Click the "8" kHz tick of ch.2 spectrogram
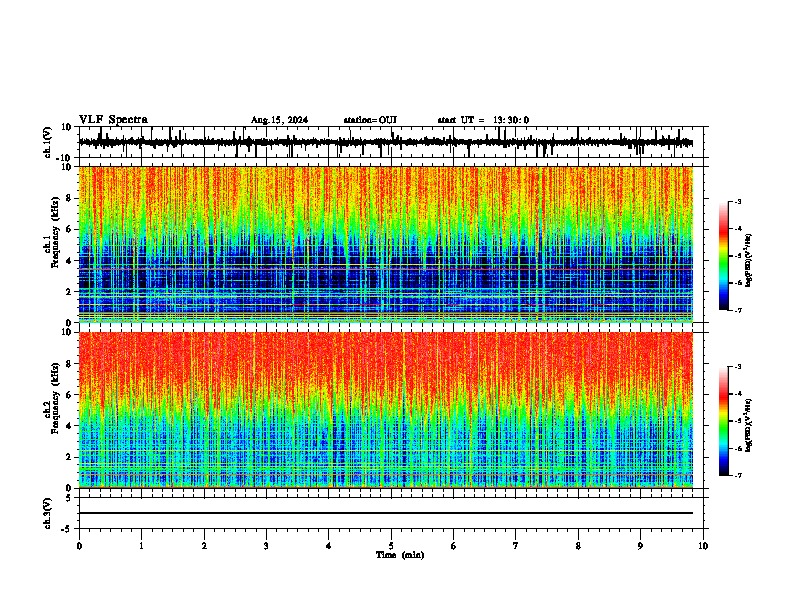 point(69,364)
